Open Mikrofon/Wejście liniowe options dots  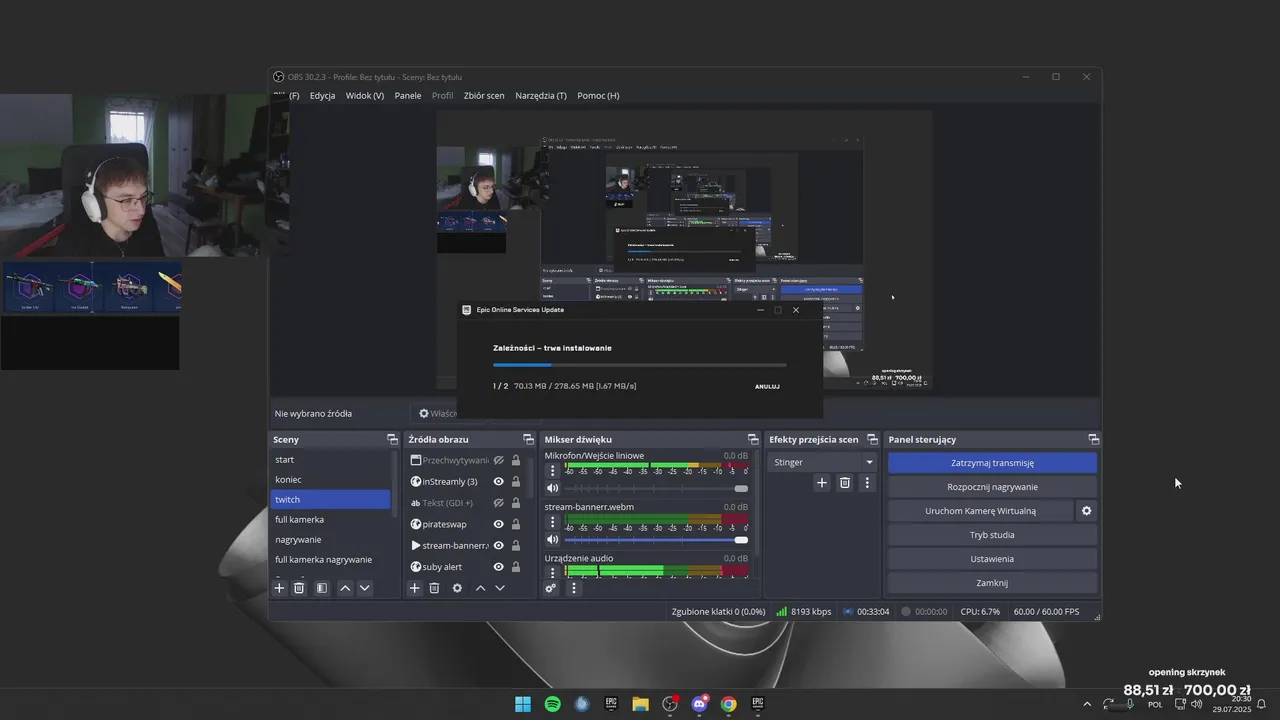[x=552, y=470]
